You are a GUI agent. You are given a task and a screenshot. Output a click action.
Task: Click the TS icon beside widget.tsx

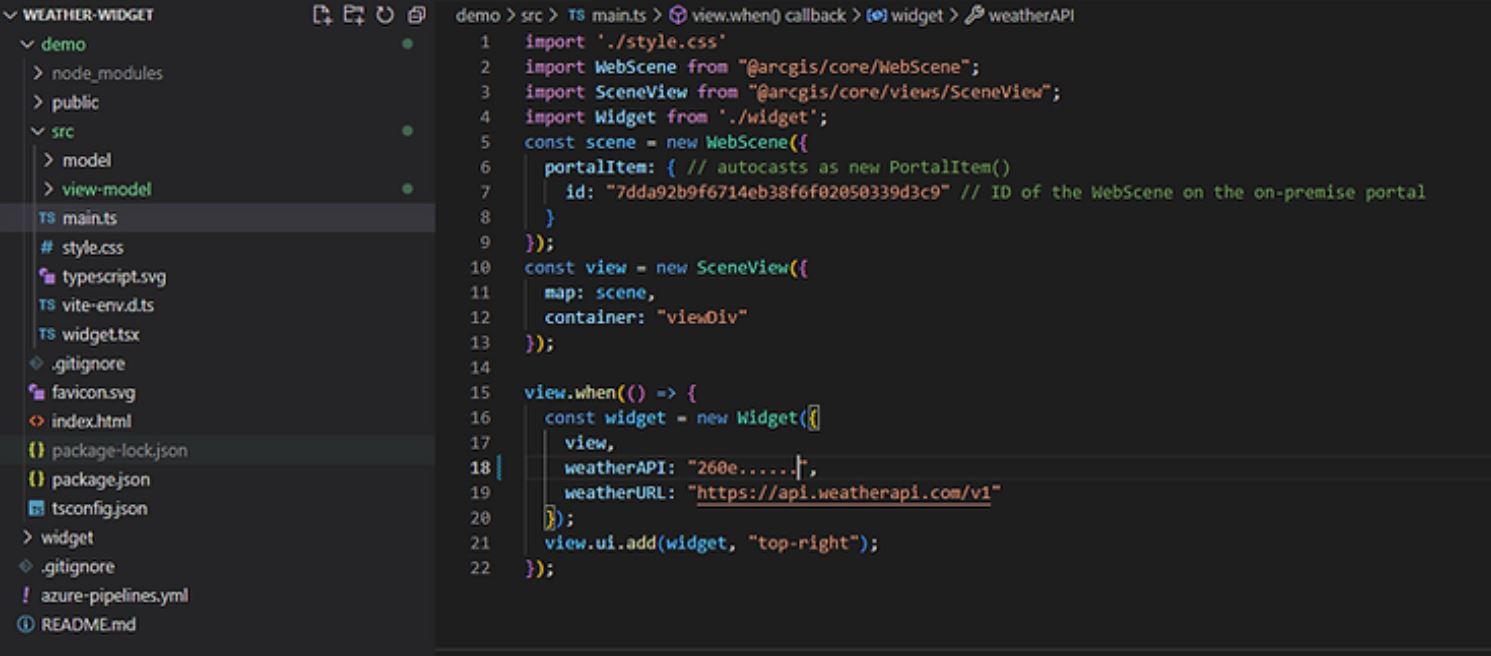[46, 334]
